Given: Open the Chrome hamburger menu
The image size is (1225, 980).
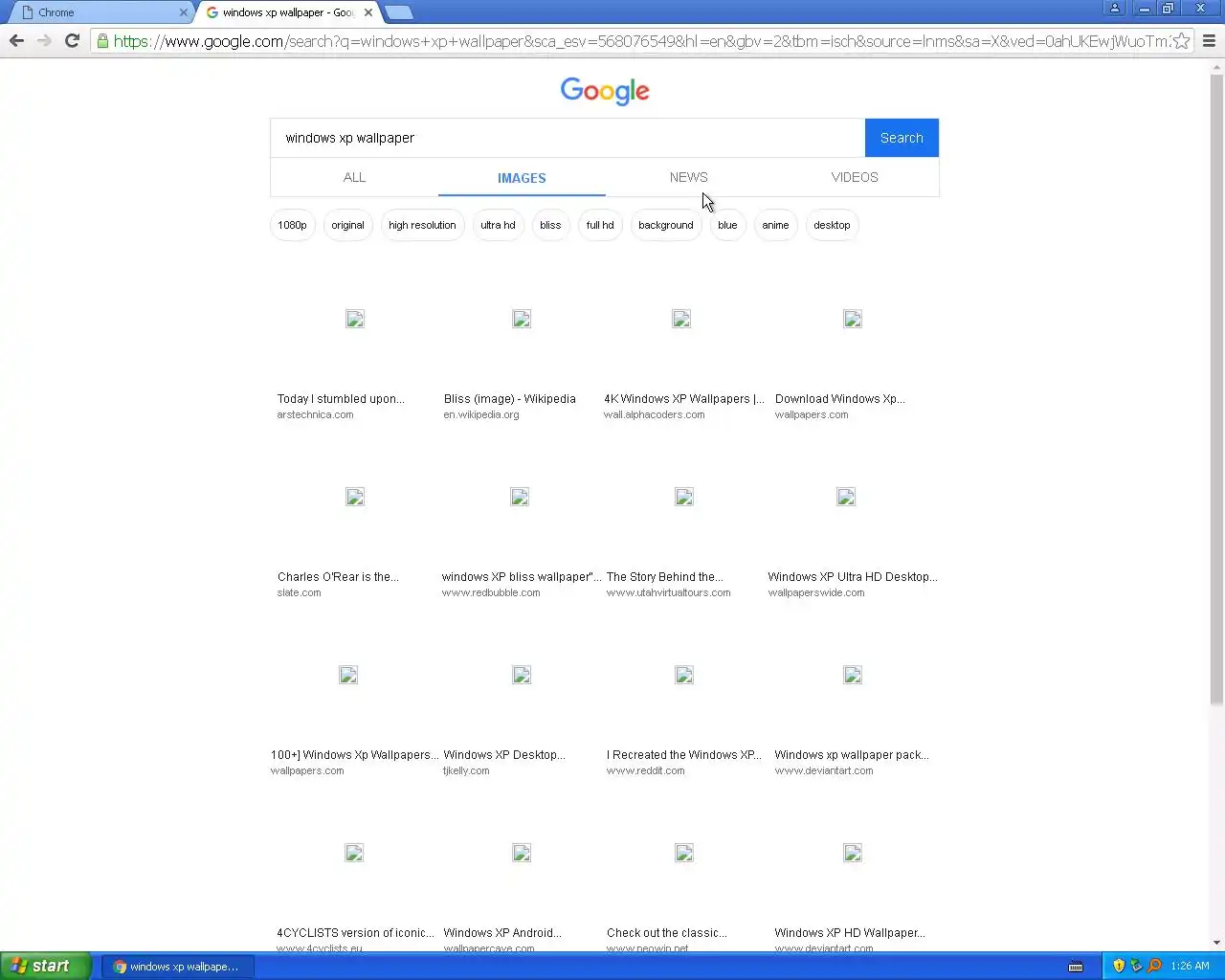Looking at the screenshot, I should click(x=1209, y=41).
